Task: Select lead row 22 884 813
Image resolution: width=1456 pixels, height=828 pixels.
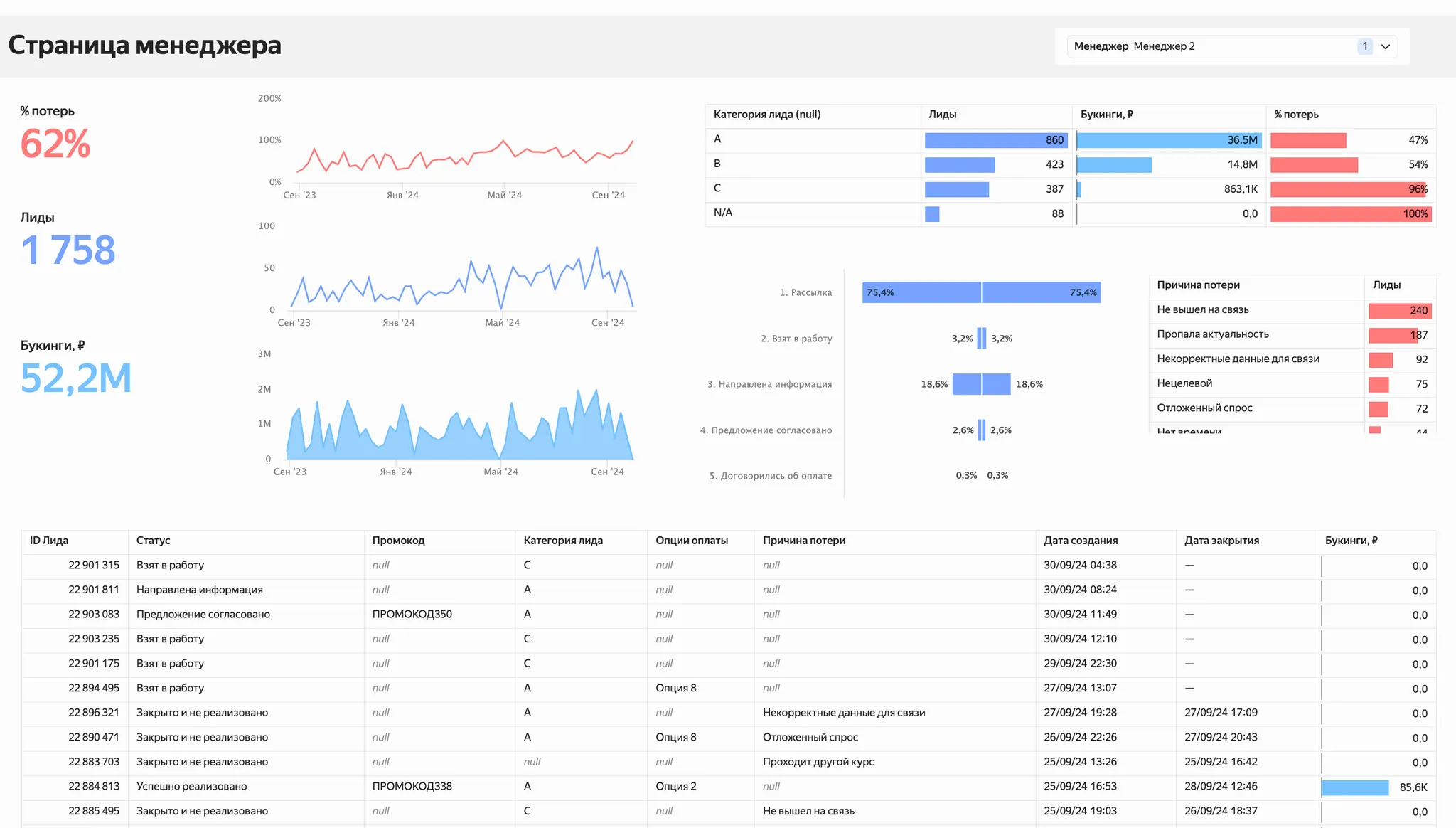Action: click(x=94, y=787)
